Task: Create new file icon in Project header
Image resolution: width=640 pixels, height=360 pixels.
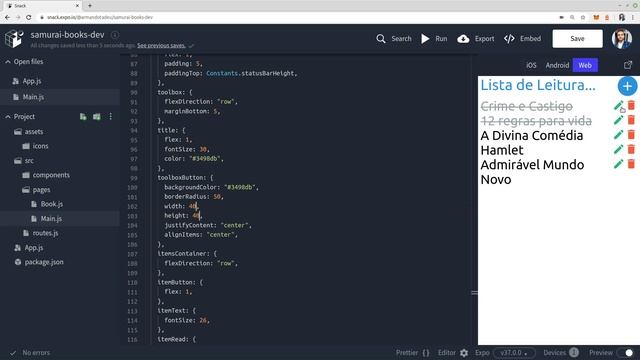Action: [x=83, y=117]
